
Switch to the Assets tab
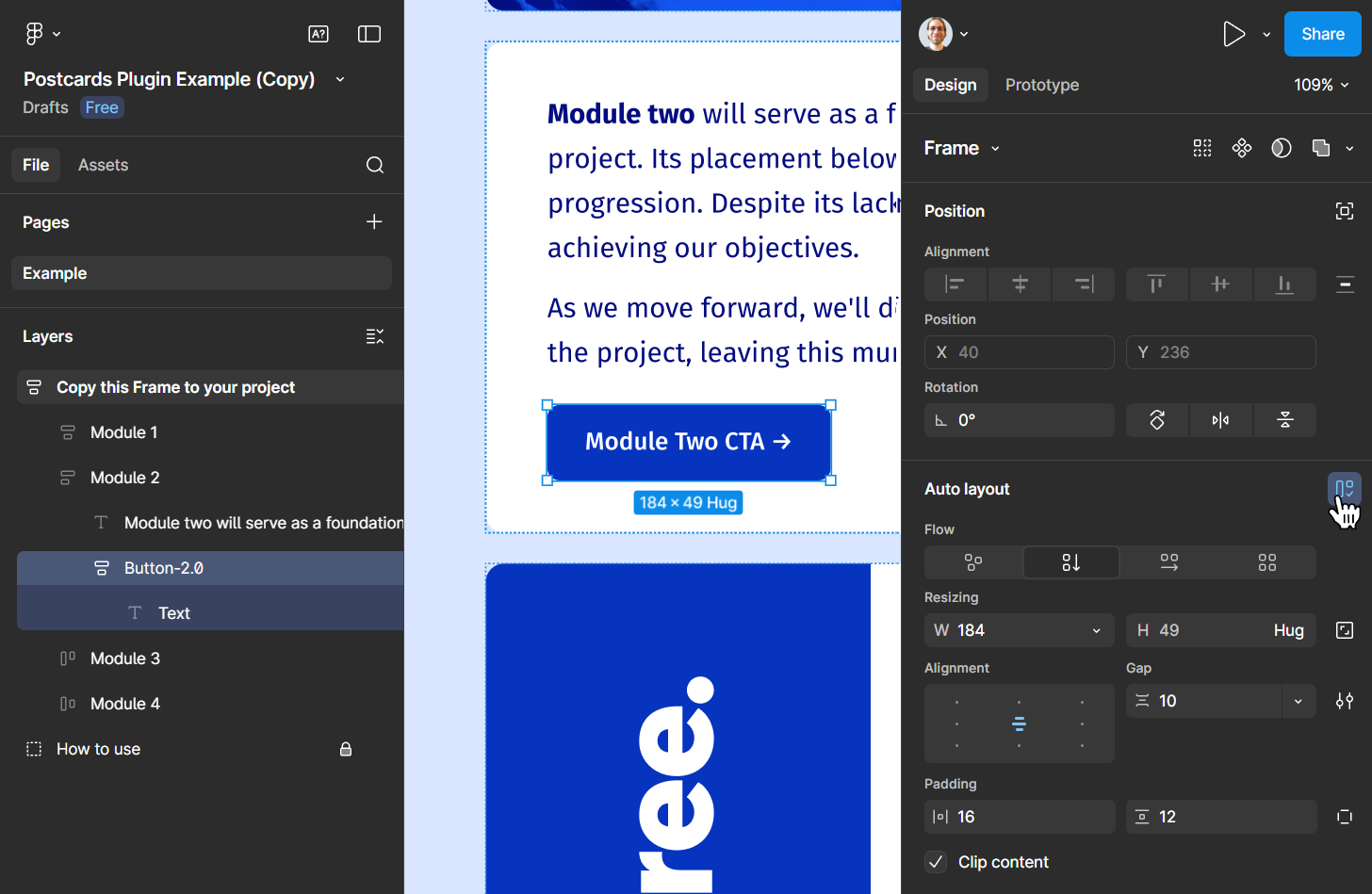coord(103,165)
